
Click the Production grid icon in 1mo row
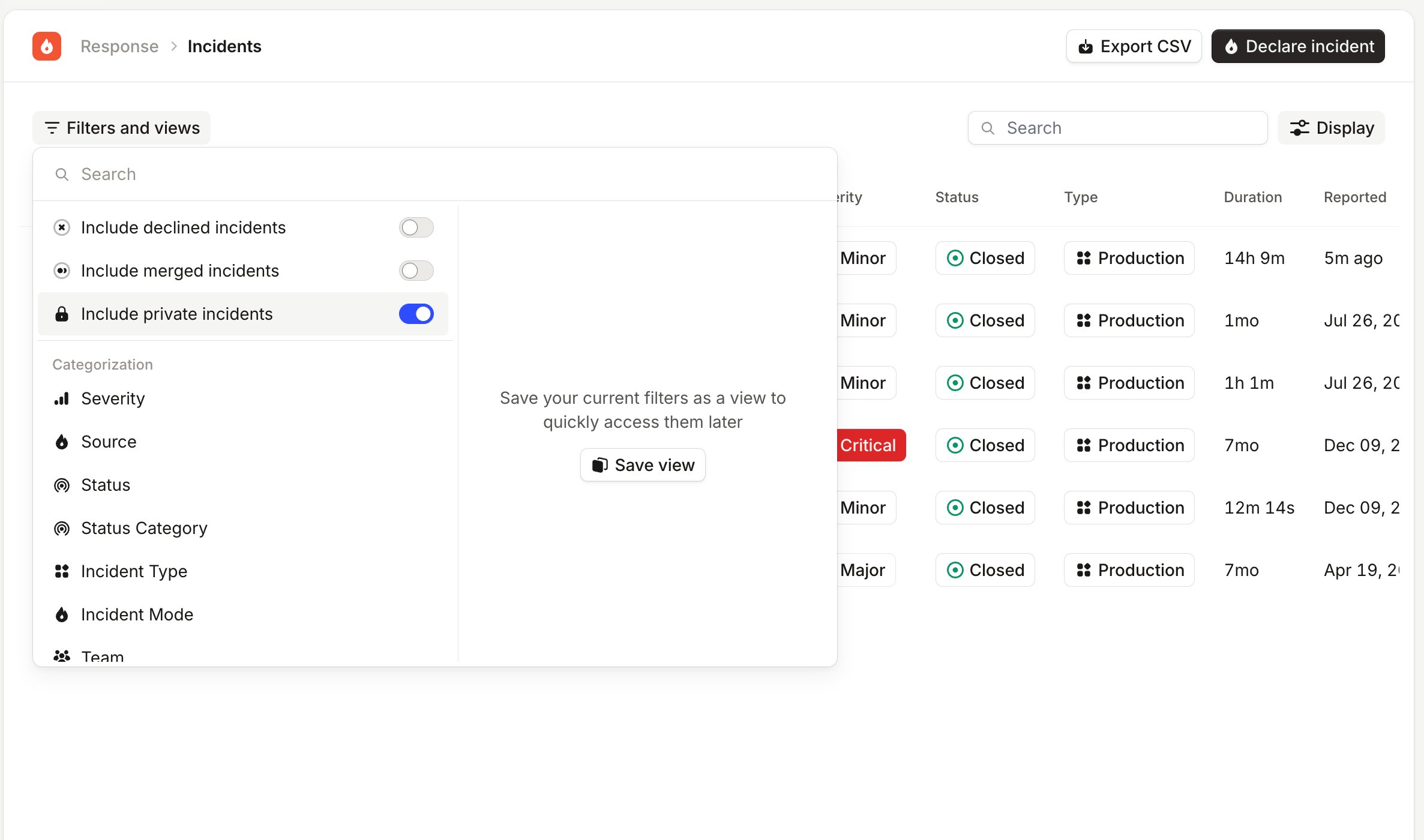pyautogui.click(x=1084, y=320)
